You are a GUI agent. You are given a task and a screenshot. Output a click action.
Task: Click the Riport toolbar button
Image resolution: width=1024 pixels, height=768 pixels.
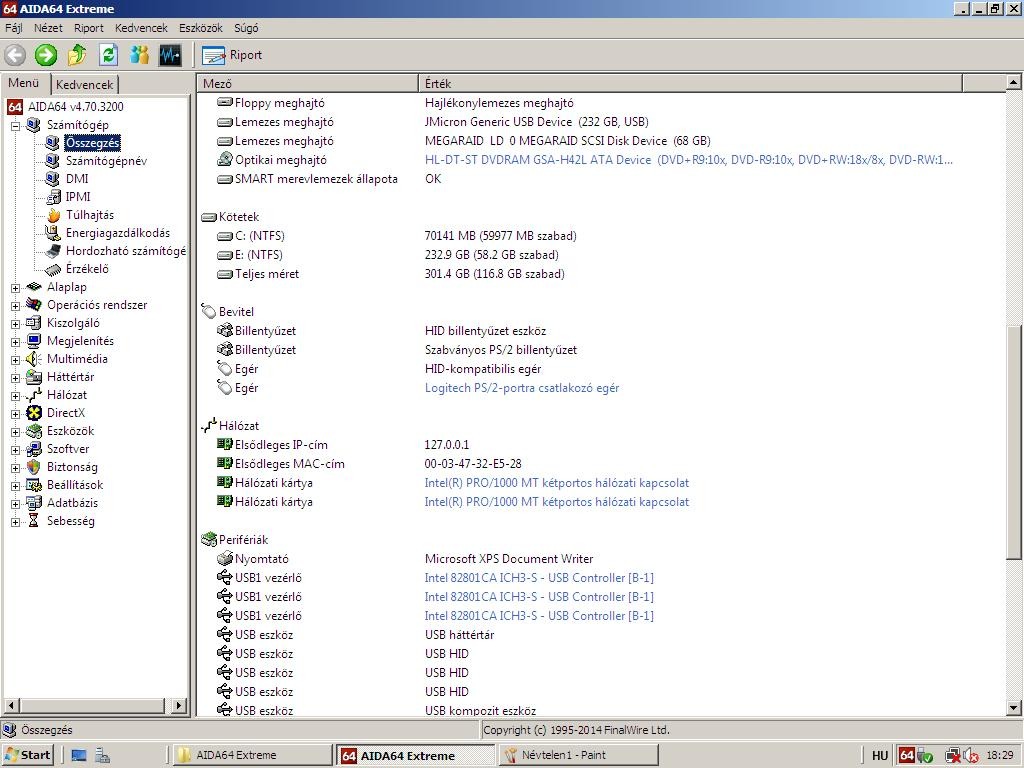tap(232, 56)
